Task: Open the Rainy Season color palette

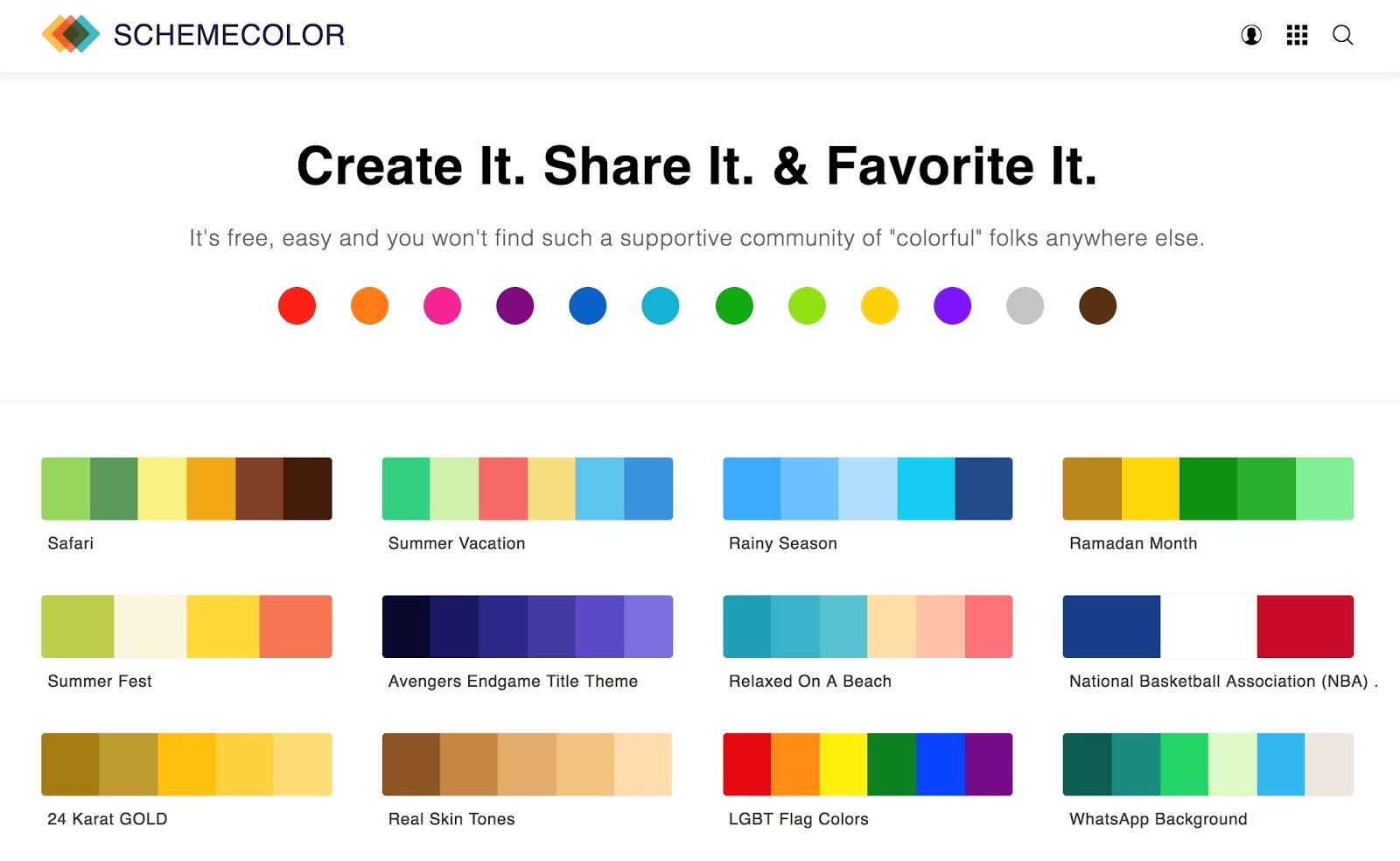Action: 867,488
